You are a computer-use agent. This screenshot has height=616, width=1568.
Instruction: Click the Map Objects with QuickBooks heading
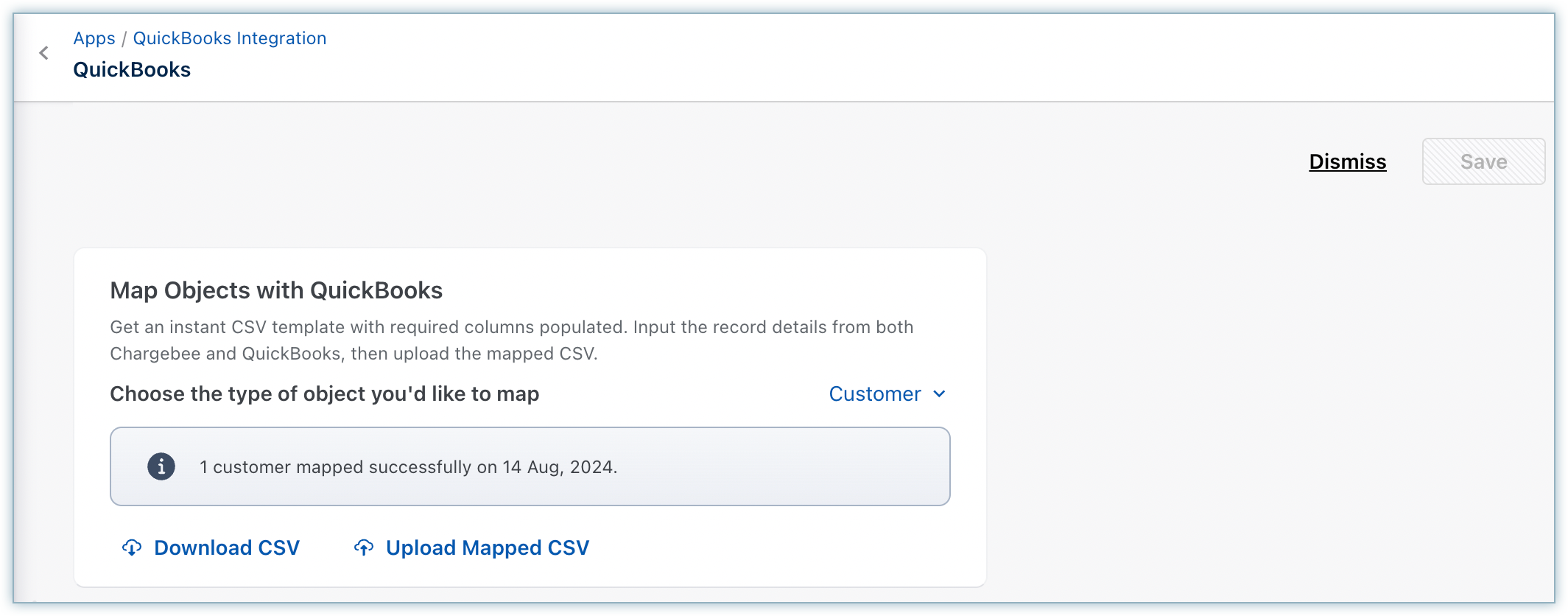(x=276, y=290)
